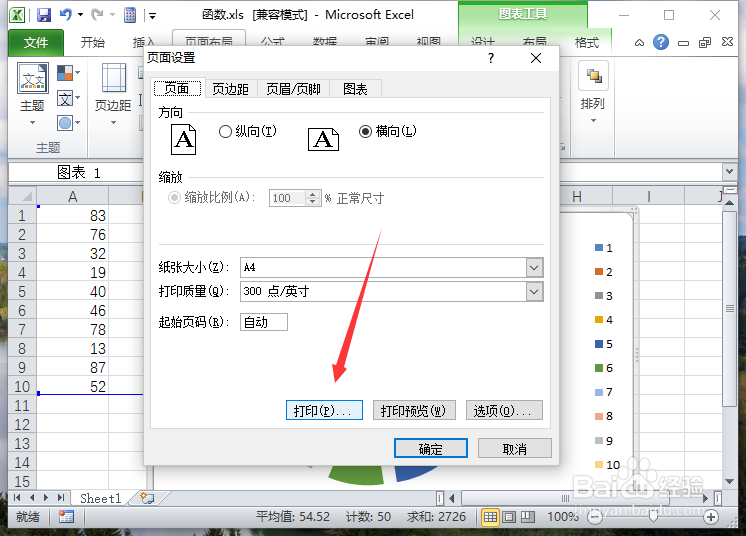Click the Options (选项) button

pos(504,410)
